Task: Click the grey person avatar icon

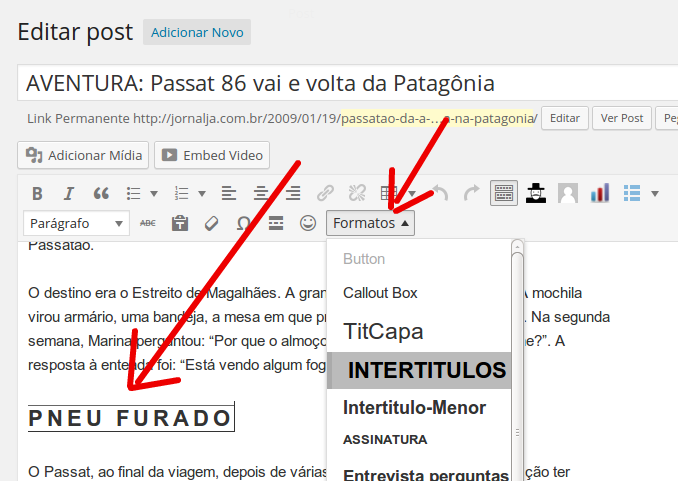Action: pyautogui.click(x=568, y=193)
